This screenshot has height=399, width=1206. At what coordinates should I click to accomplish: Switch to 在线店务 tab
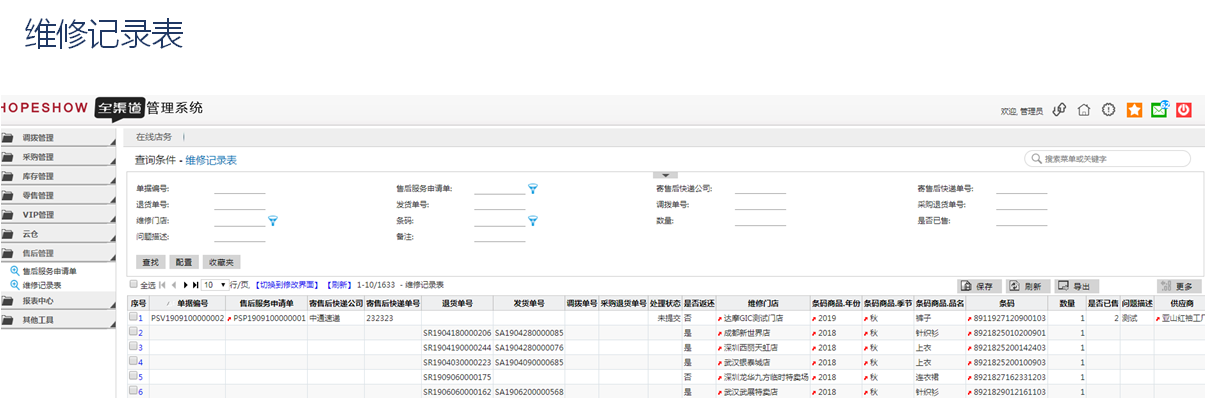(x=154, y=137)
